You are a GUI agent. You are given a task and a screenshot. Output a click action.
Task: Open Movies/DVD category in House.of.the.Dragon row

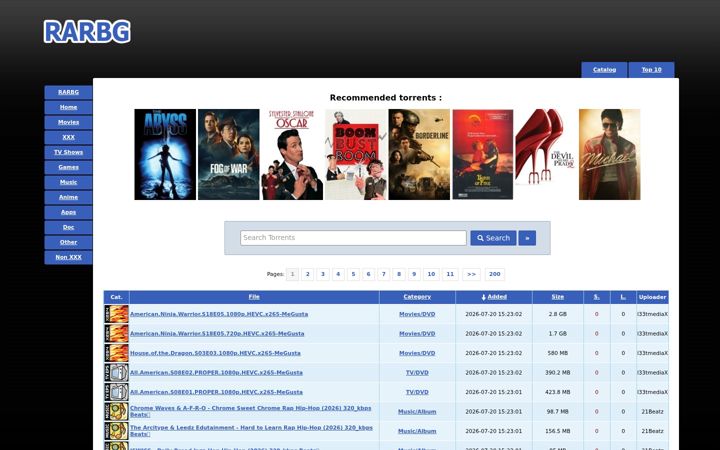click(417, 353)
